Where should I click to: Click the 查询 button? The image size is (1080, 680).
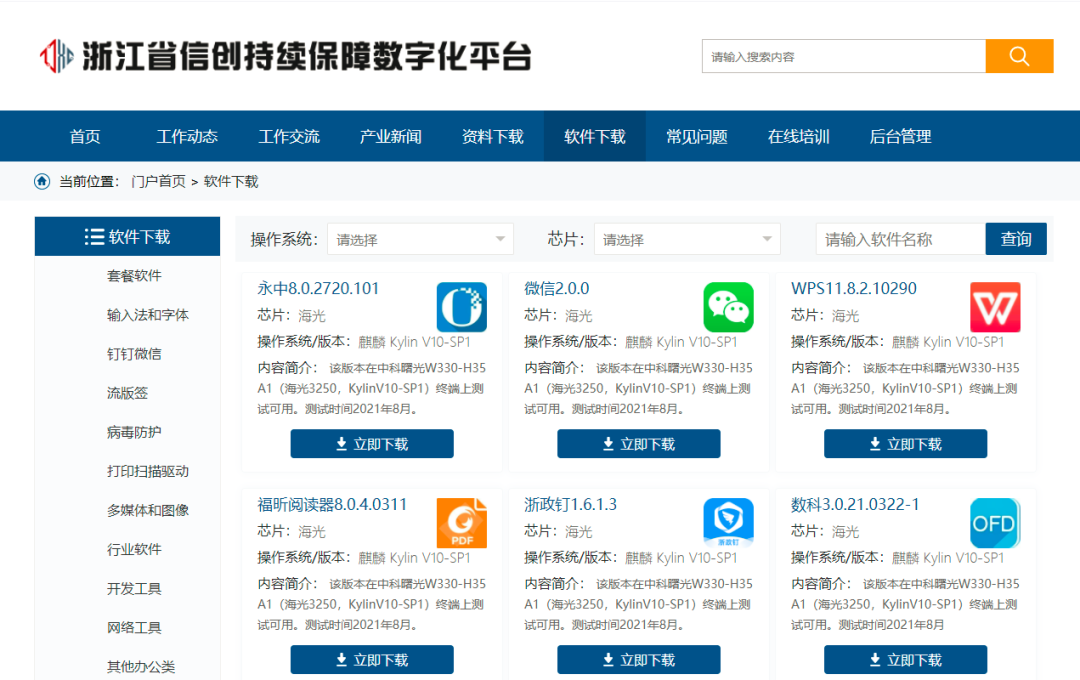[1016, 239]
